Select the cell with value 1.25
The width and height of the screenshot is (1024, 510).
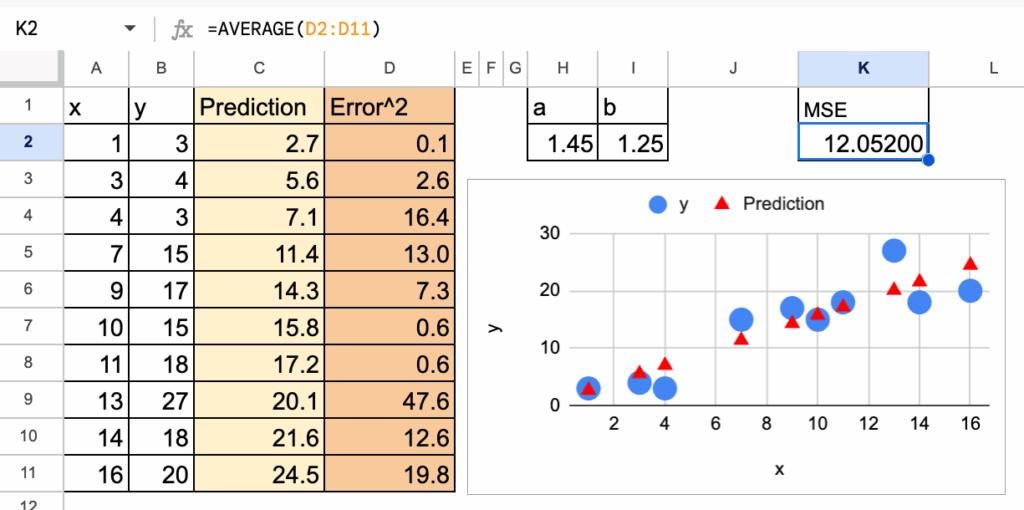632,143
